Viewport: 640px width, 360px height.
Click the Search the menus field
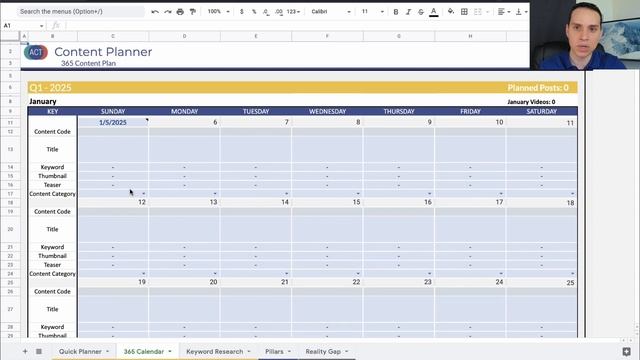coord(80,11)
